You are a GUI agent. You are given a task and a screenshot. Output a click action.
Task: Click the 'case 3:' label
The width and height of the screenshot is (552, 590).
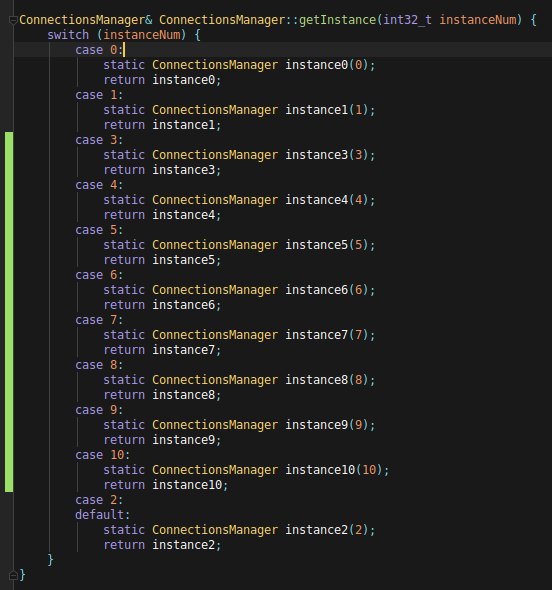99,140
